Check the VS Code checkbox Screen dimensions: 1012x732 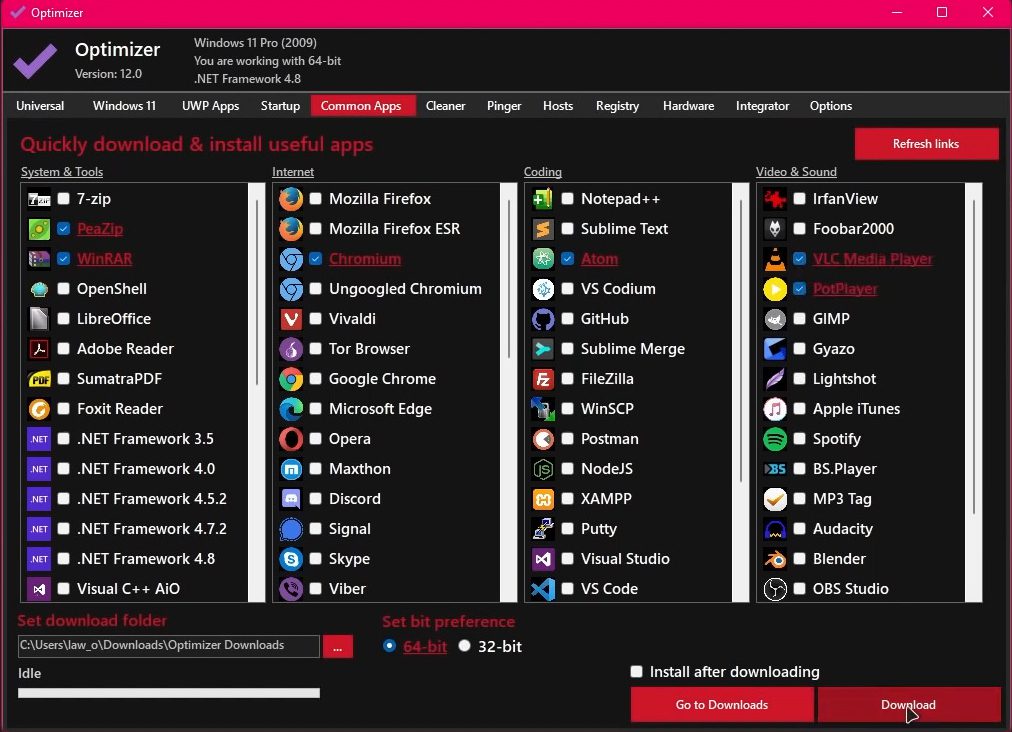pyautogui.click(x=567, y=589)
